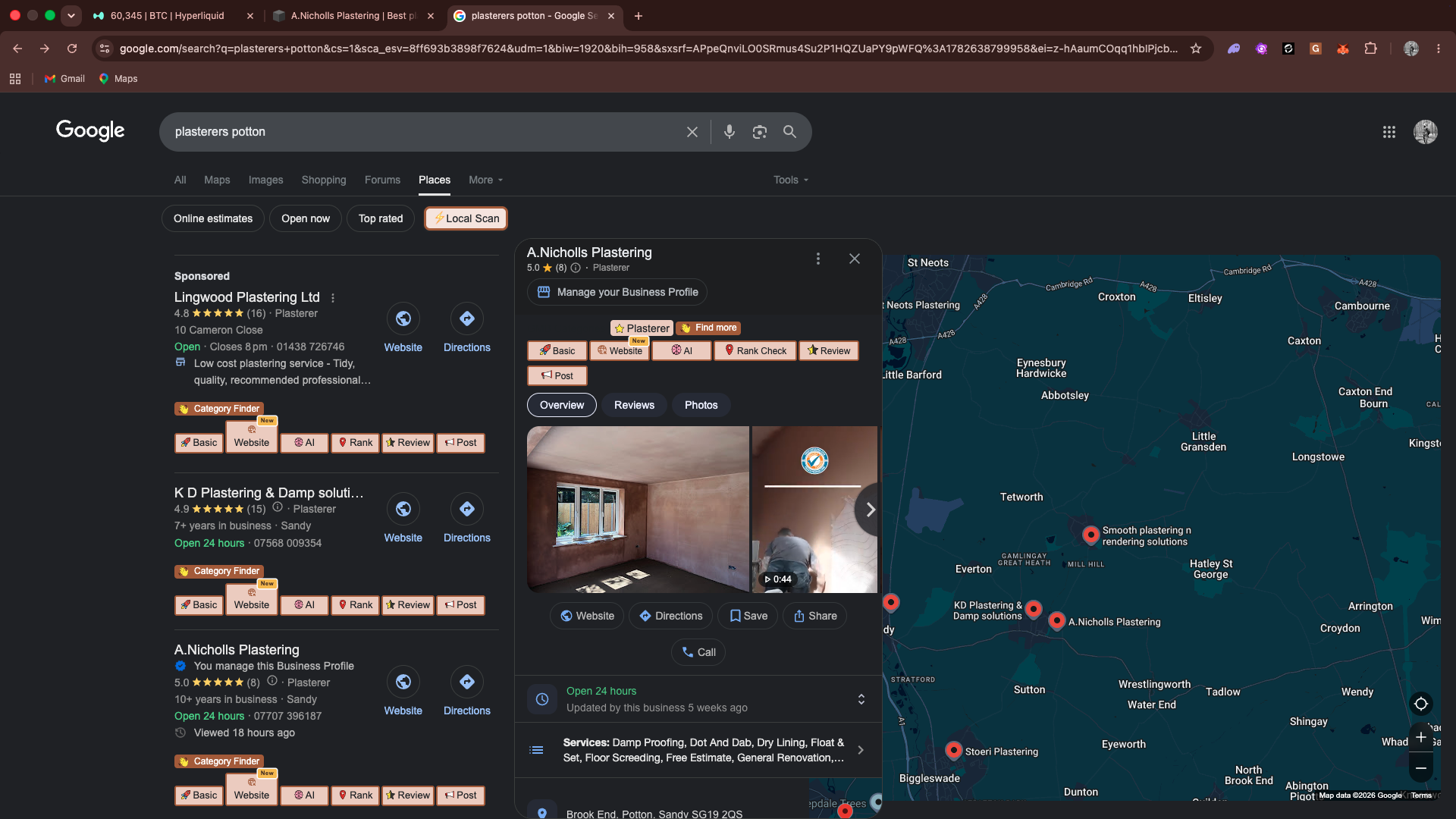1456x819 pixels.
Task: Share the A.Nicholls Plastering listing
Action: (815, 616)
